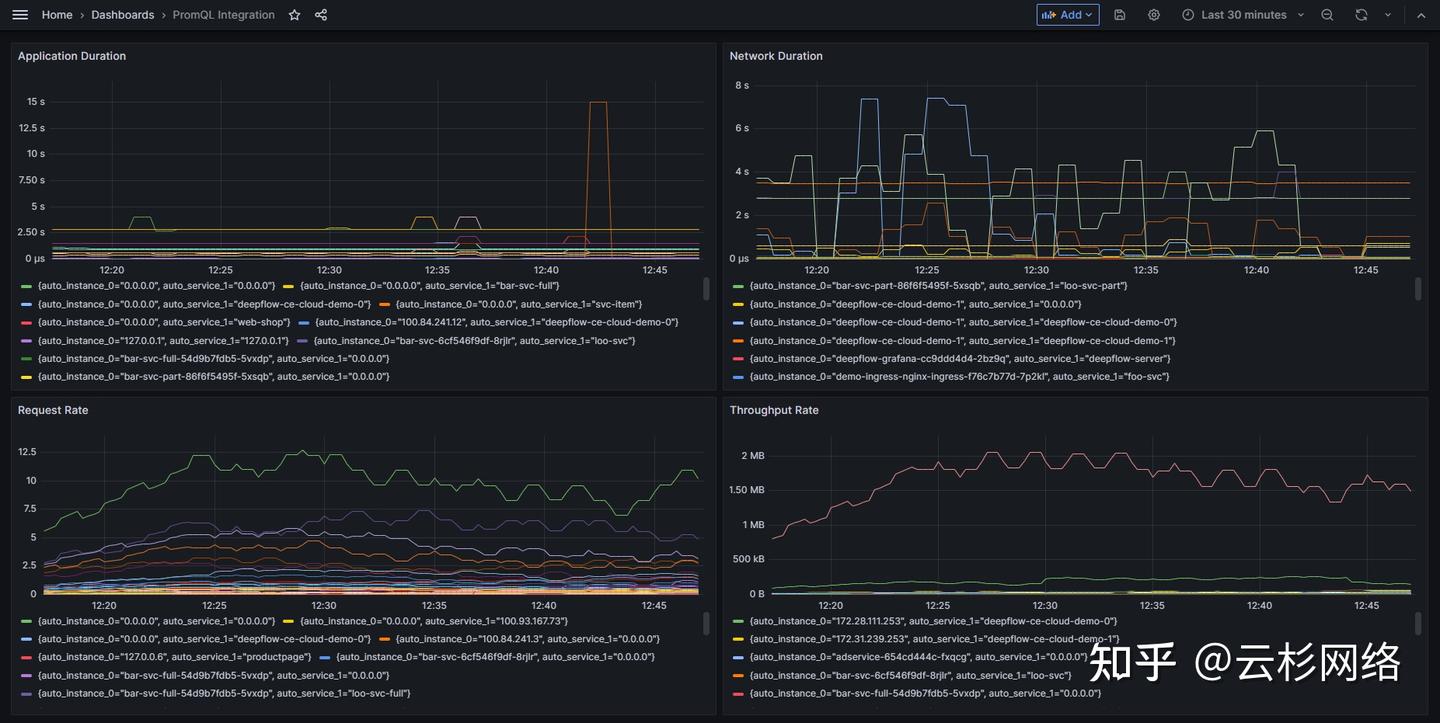The width and height of the screenshot is (1440, 723).
Task: Open Last 30 minutes time picker
Action: 1243,15
